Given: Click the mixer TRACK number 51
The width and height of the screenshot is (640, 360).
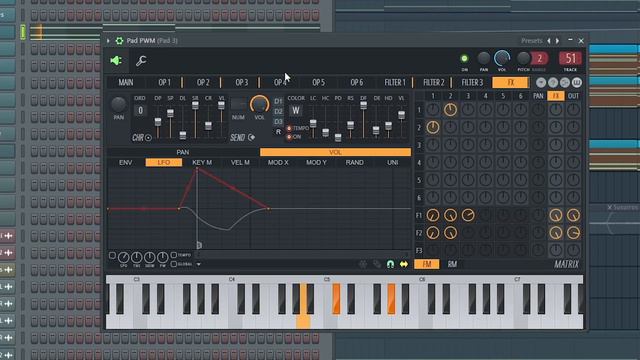Looking at the screenshot, I should tap(570, 58).
